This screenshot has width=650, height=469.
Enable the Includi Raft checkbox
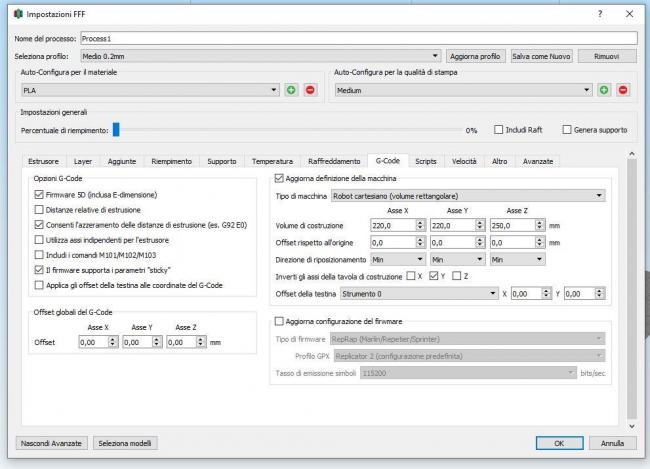[500, 130]
